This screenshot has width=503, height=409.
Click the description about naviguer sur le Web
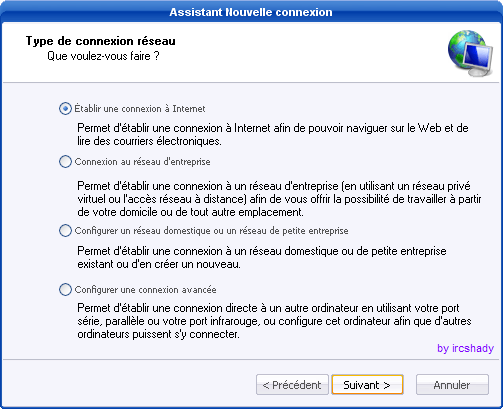[x=273, y=134]
